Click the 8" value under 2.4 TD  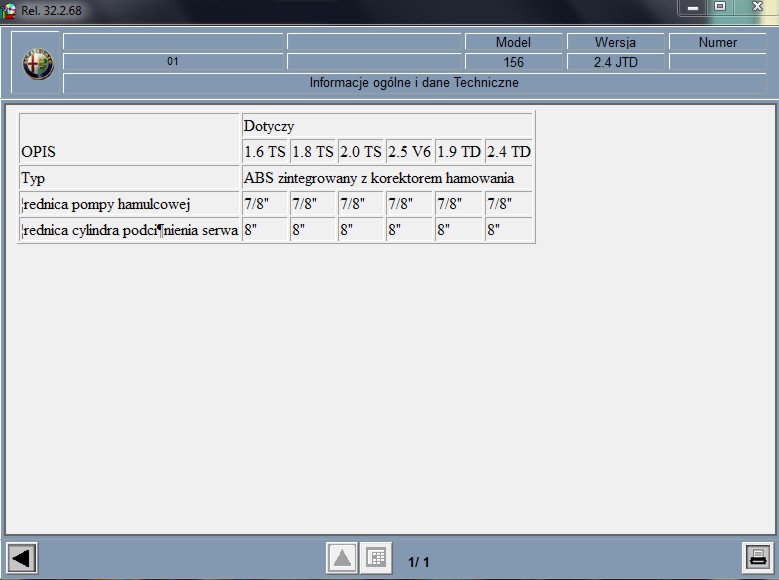pos(509,230)
